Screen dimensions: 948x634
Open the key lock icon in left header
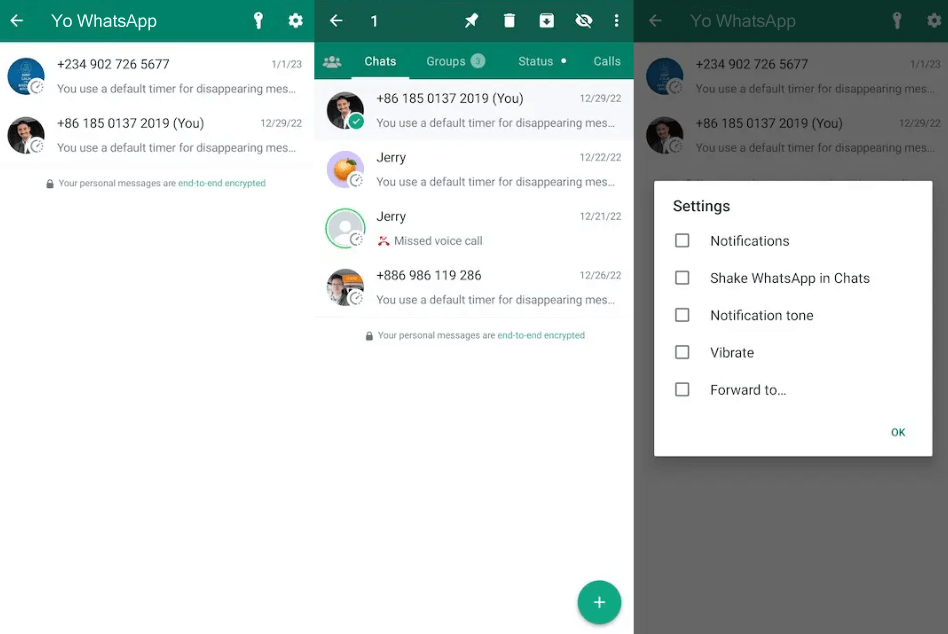pos(258,21)
